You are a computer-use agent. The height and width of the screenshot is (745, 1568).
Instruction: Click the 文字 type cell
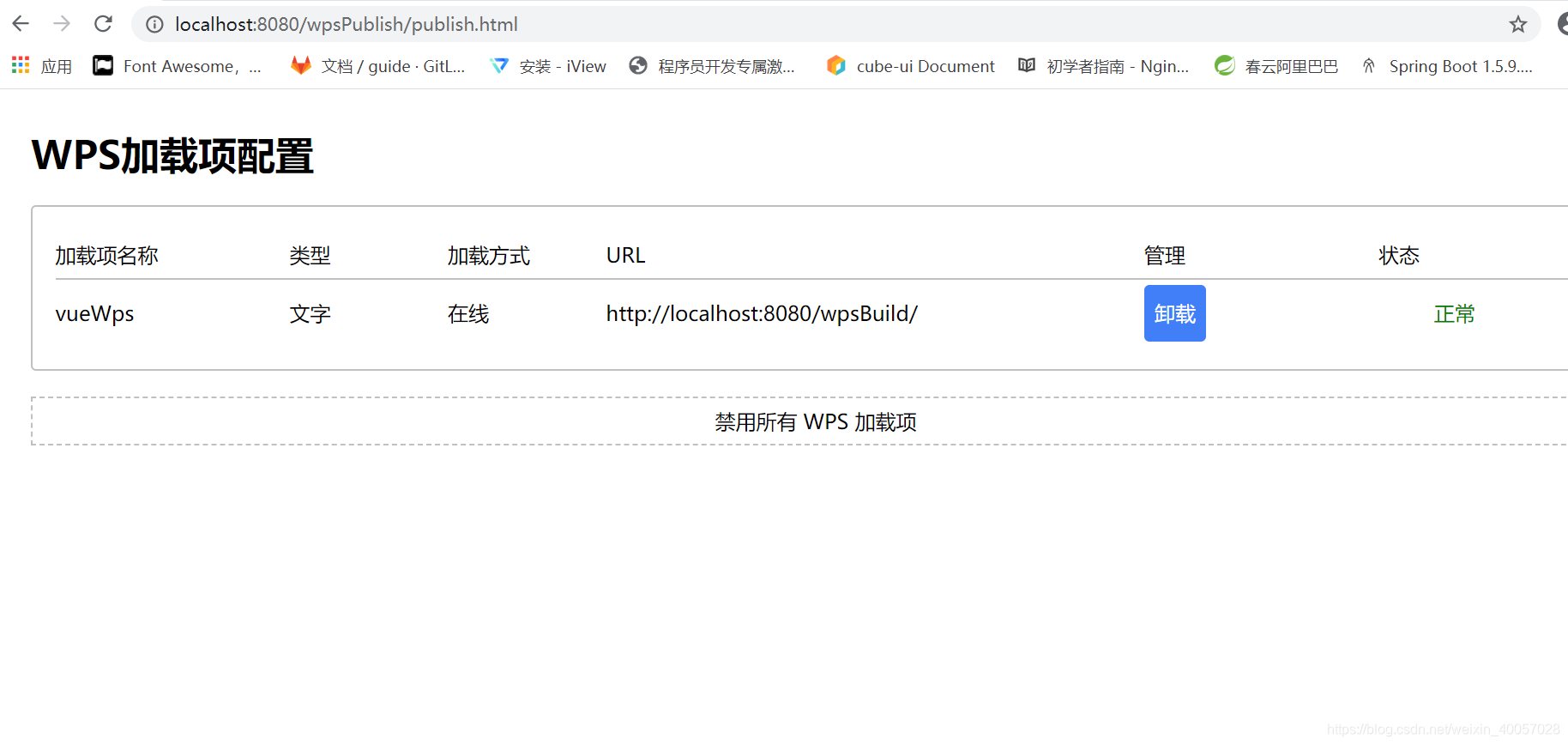[x=311, y=314]
